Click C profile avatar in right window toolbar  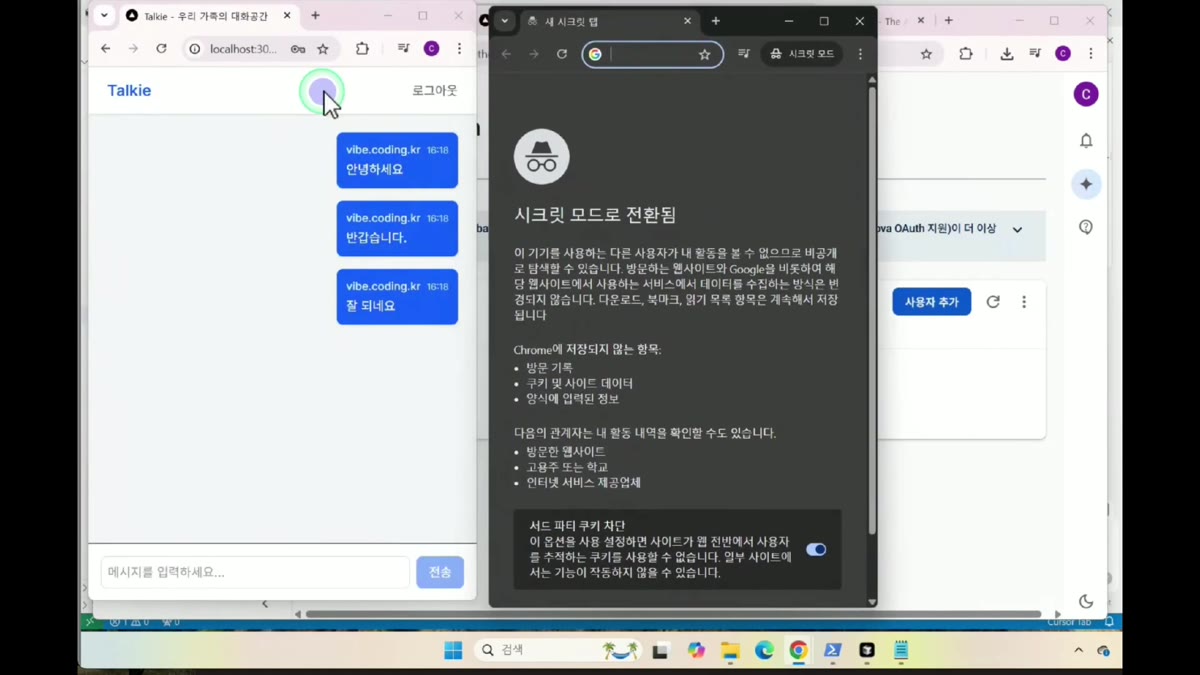tap(1063, 54)
